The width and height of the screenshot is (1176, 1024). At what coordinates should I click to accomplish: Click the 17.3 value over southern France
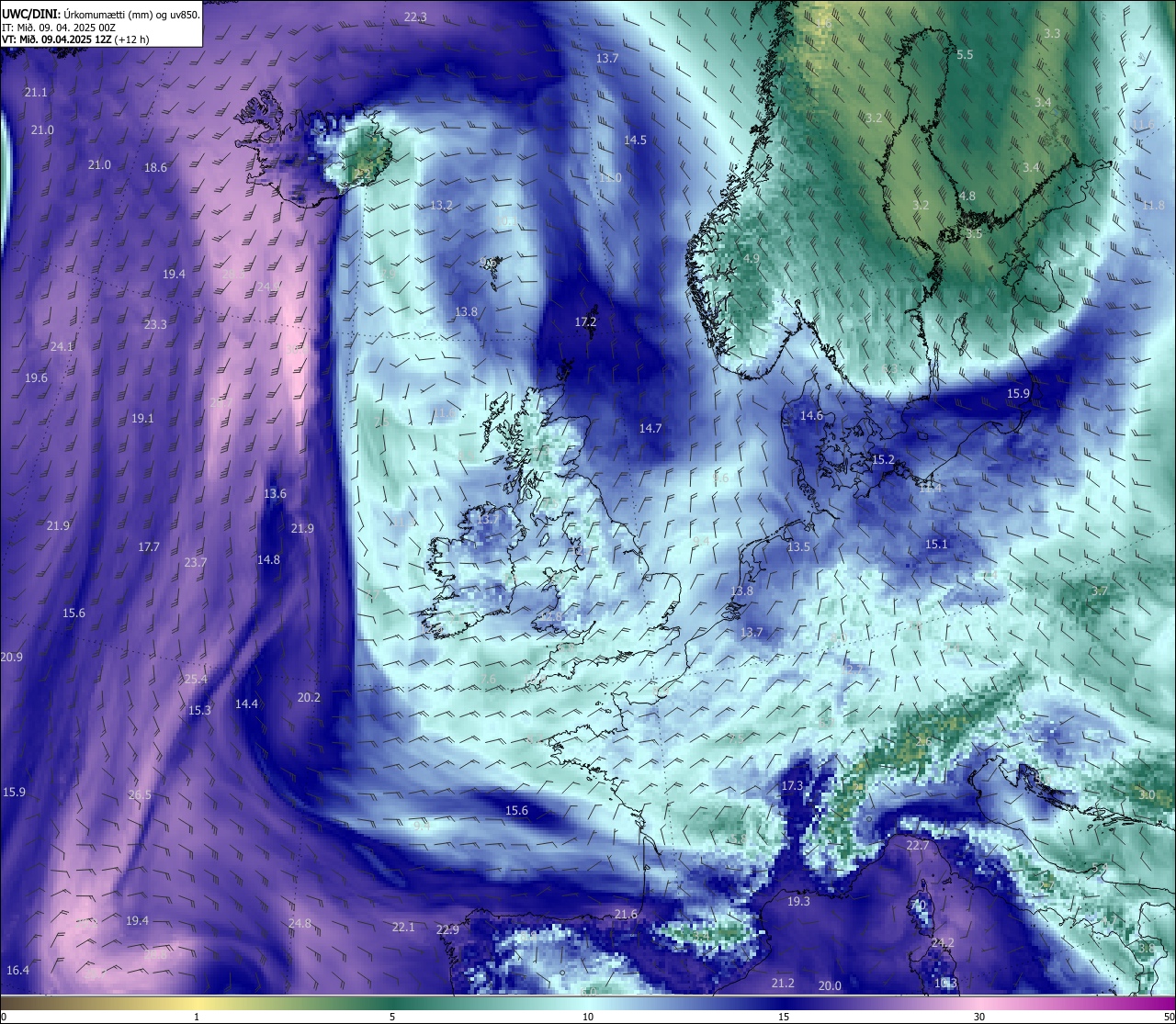792,787
